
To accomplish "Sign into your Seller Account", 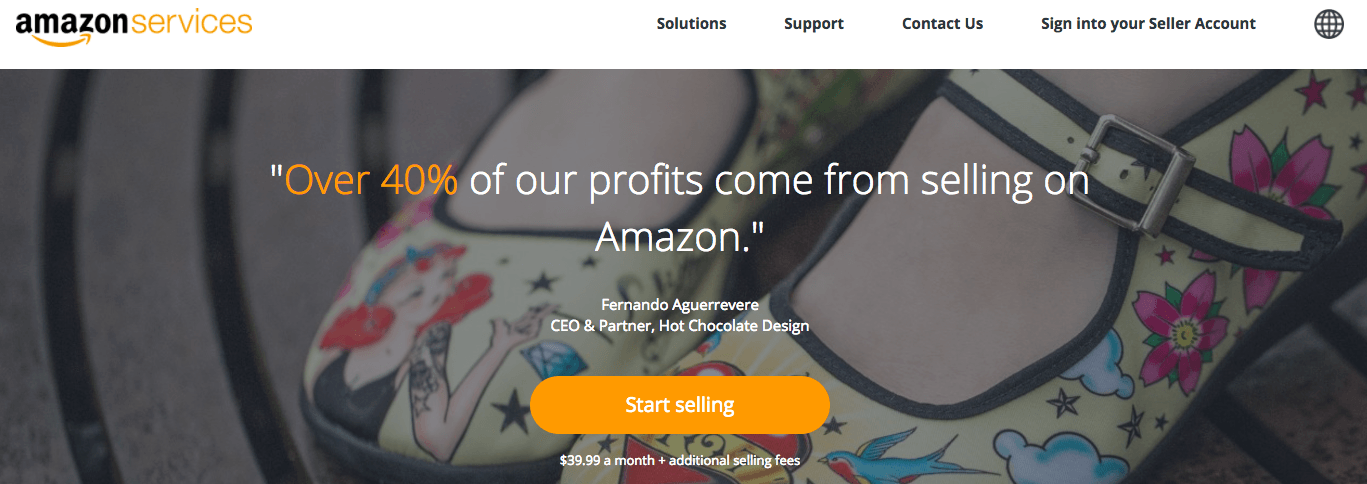I will (1148, 24).
